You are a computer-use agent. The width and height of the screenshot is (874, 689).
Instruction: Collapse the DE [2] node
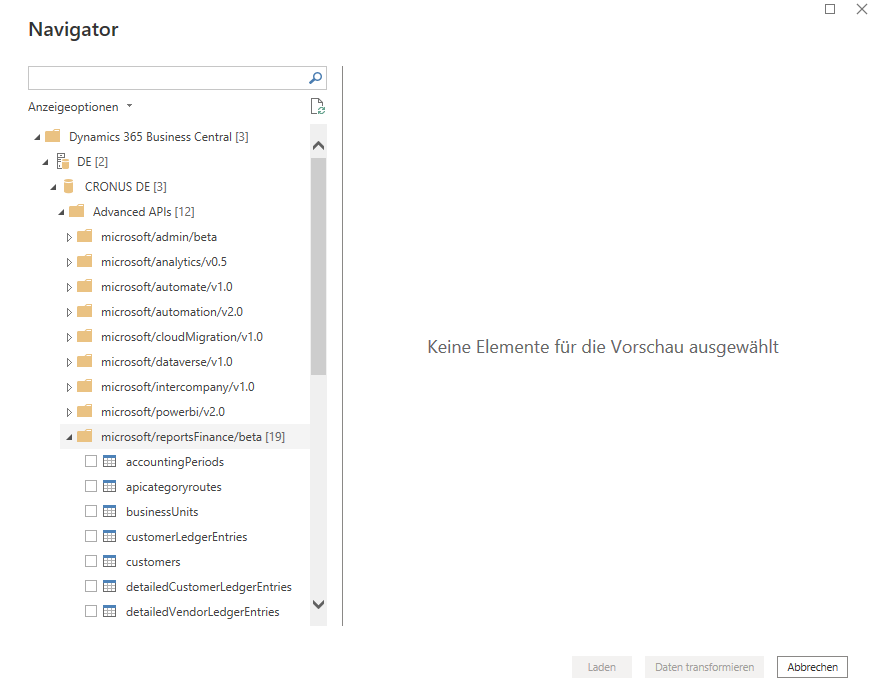pyautogui.click(x=46, y=162)
